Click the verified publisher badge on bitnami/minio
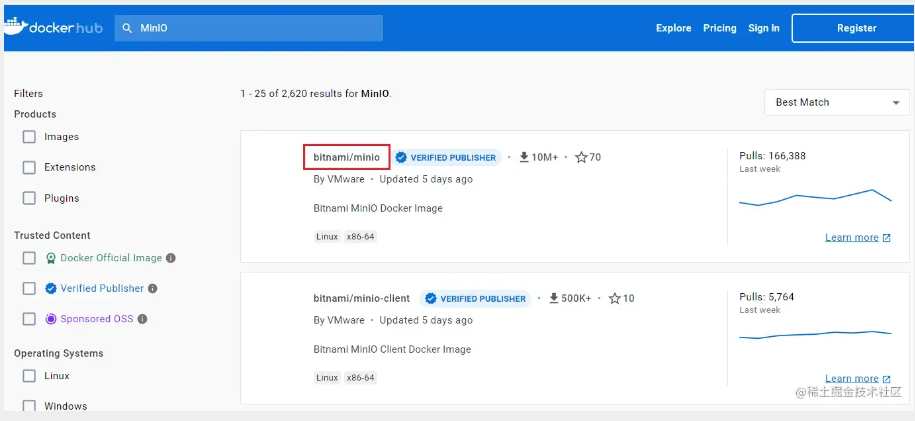Image resolution: width=915 pixels, height=421 pixels. [445, 158]
